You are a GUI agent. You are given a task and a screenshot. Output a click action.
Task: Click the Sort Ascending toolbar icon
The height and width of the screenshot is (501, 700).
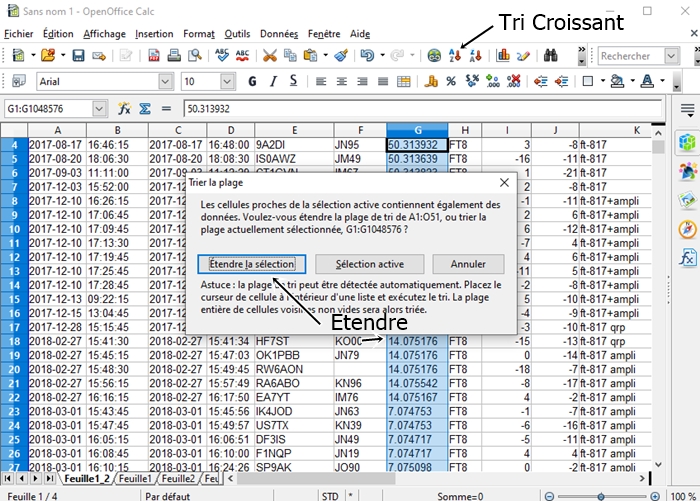pyautogui.click(x=455, y=55)
